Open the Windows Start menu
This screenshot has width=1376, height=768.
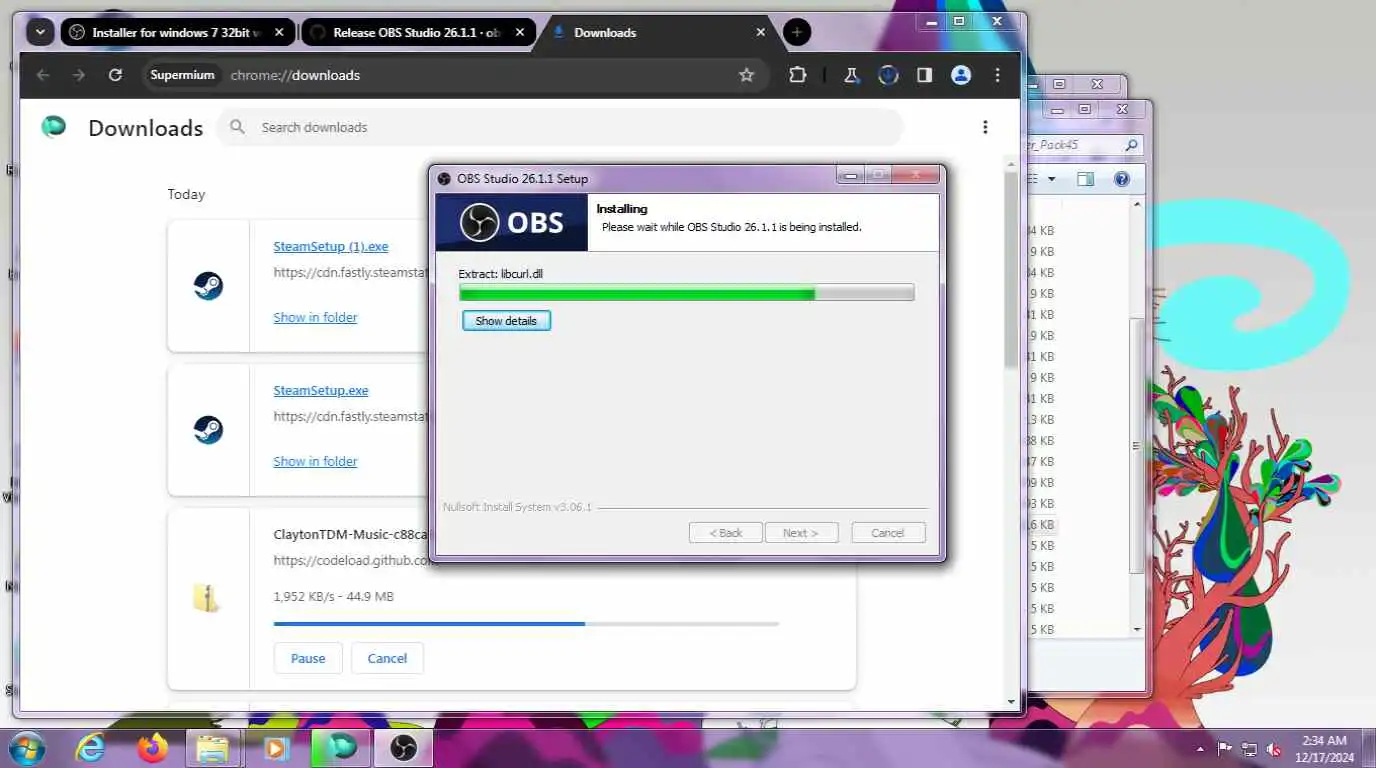click(26, 747)
